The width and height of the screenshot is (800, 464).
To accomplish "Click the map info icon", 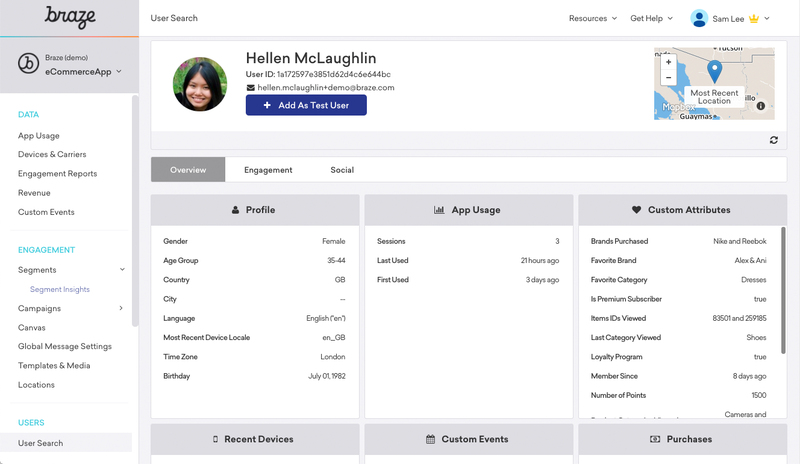I will [x=761, y=106].
